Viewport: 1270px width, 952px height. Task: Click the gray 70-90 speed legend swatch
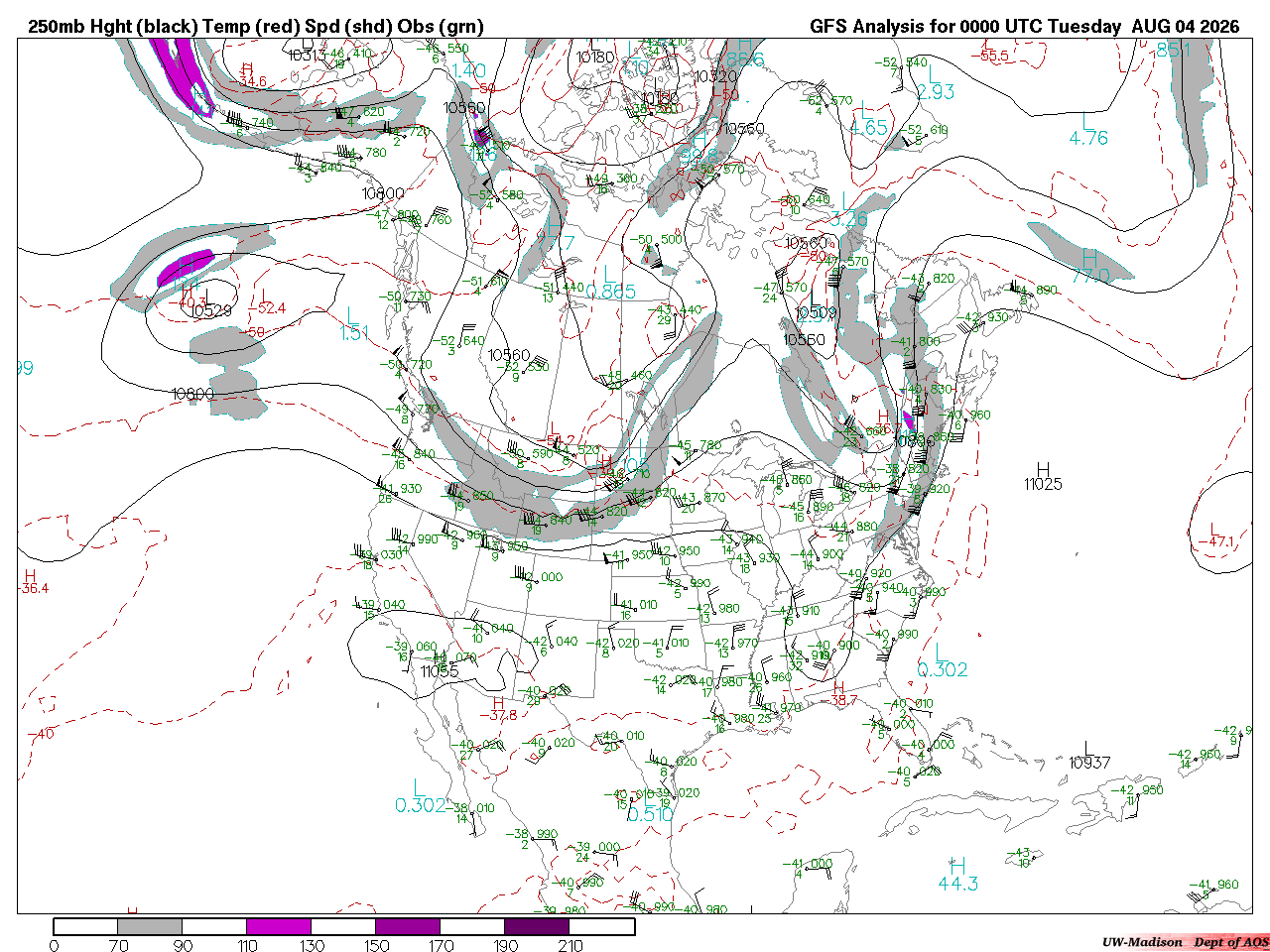coord(150,926)
